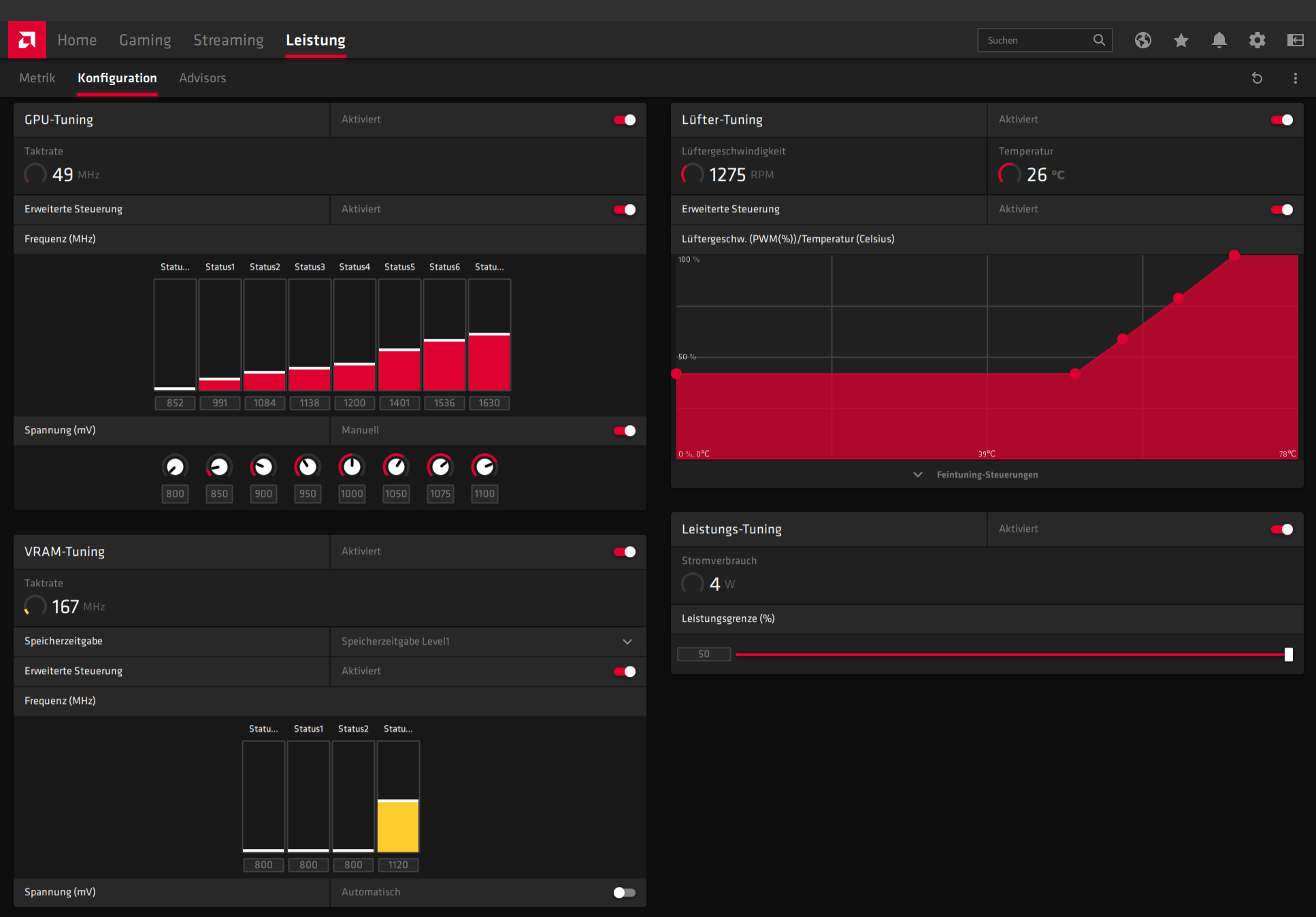
Task: Open the three-dot more options menu
Action: [1296, 78]
